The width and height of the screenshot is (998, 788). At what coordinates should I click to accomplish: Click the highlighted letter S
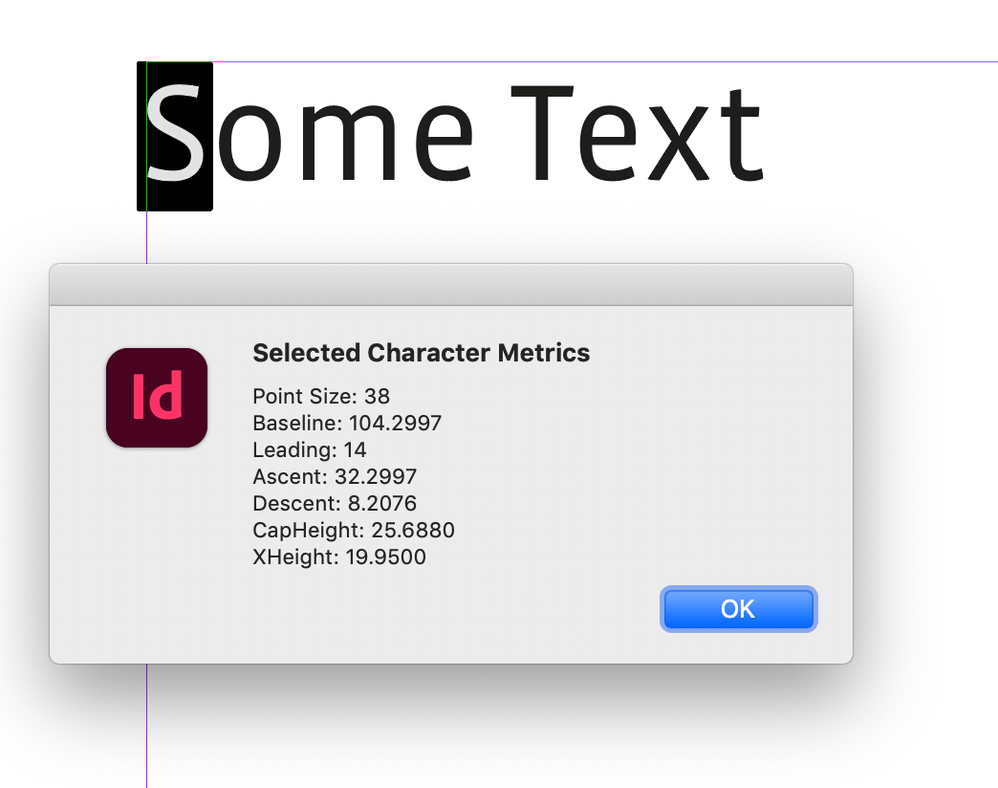[176, 134]
